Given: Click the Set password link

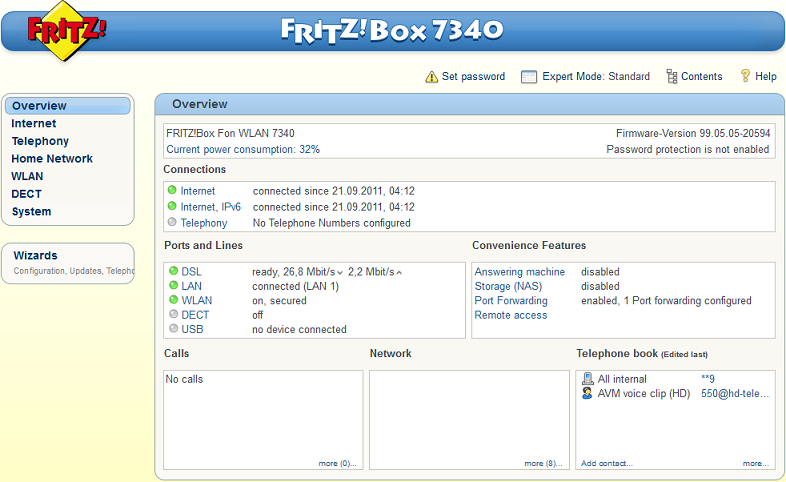Looking at the screenshot, I should point(473,77).
